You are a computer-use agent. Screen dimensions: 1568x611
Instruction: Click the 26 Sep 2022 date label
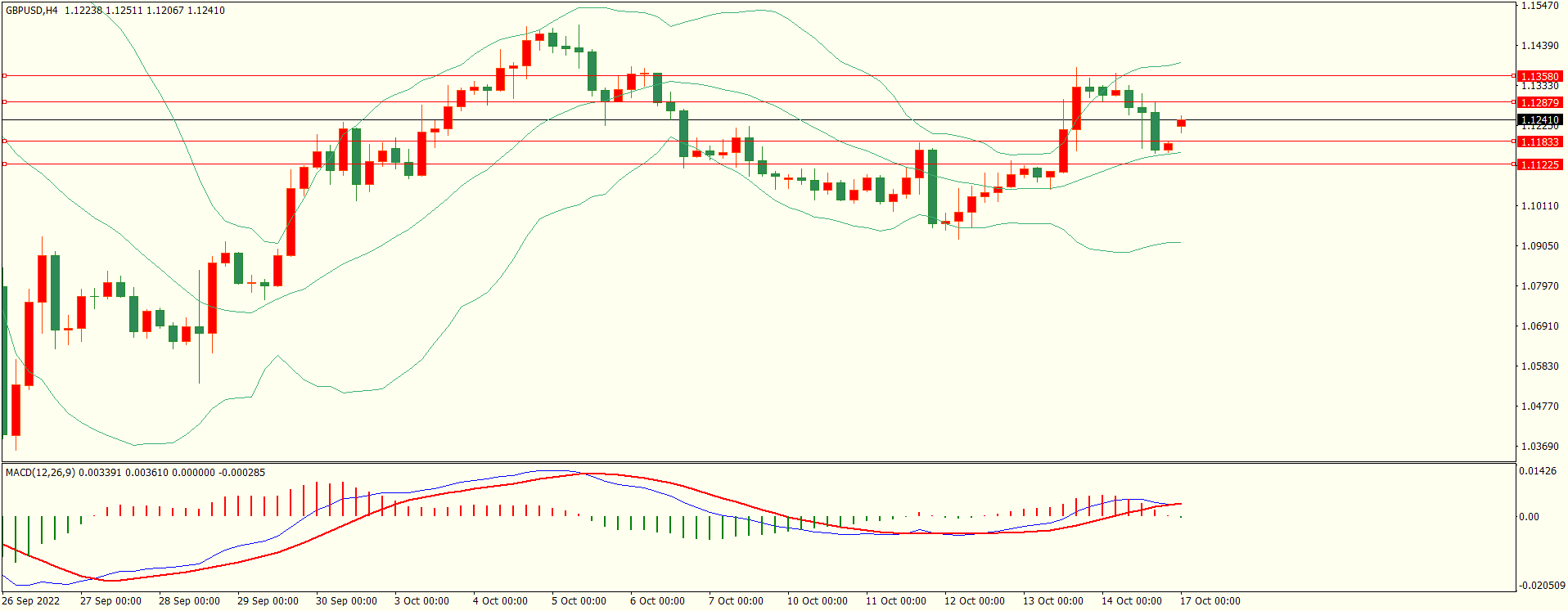(31, 601)
